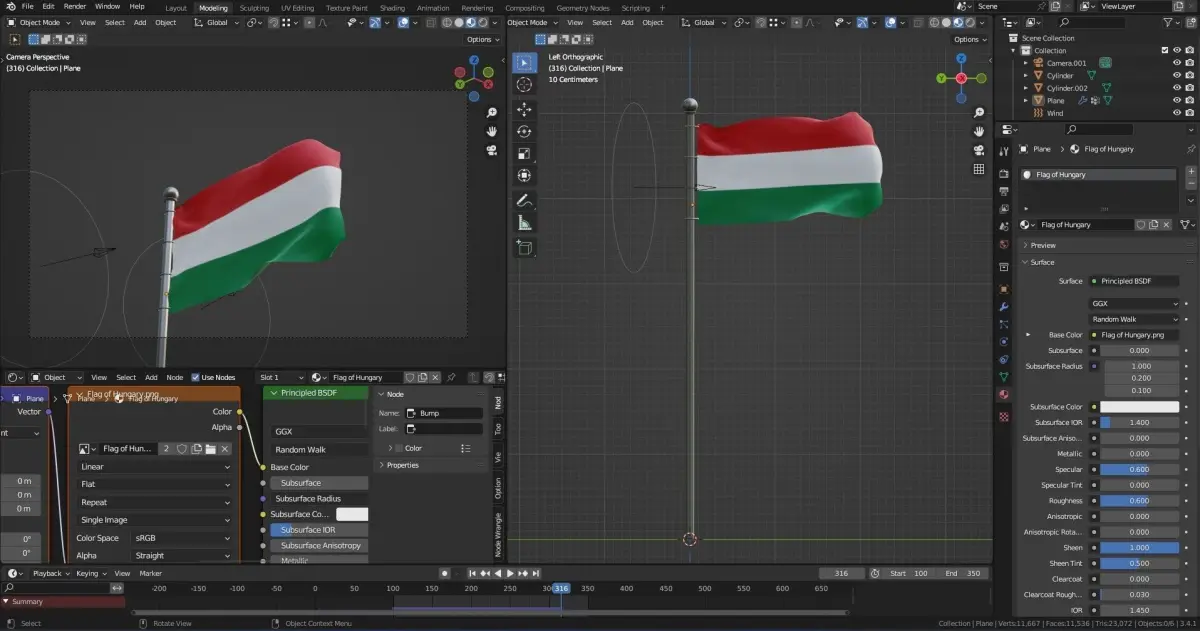Select the Transform tool in right viewport

[x=524, y=175]
